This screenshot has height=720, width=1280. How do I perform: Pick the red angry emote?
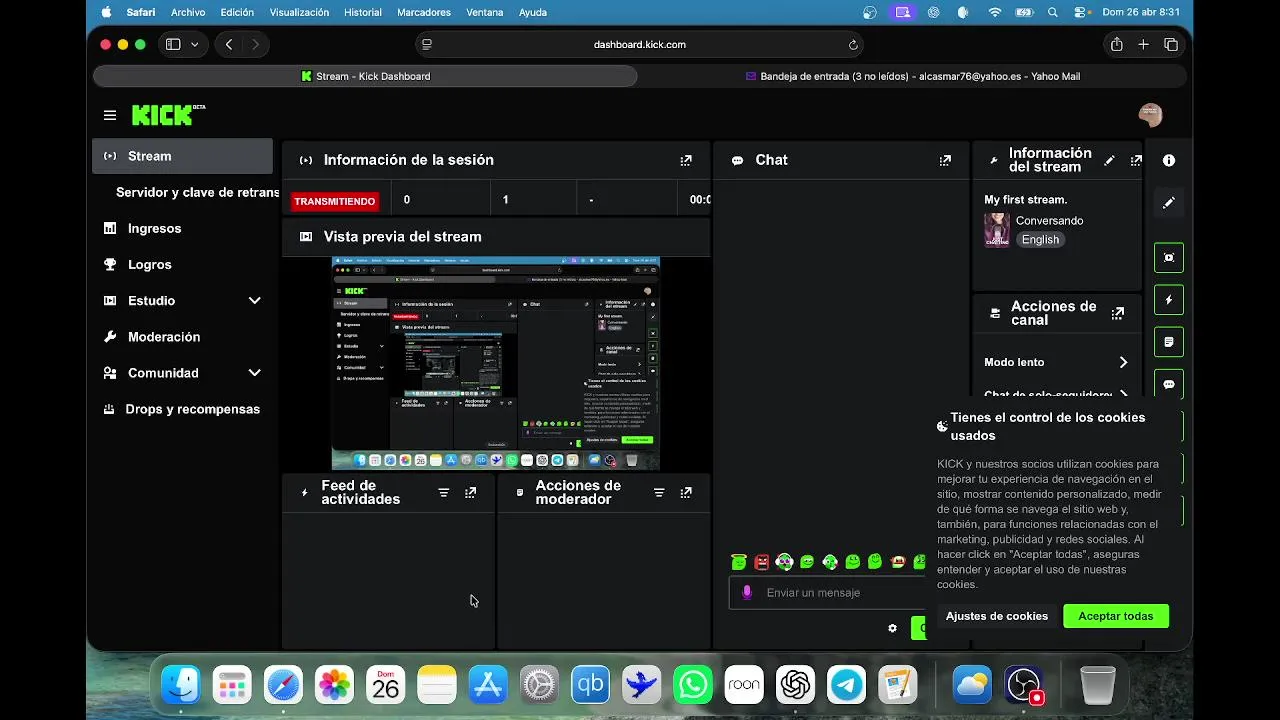tap(762, 562)
